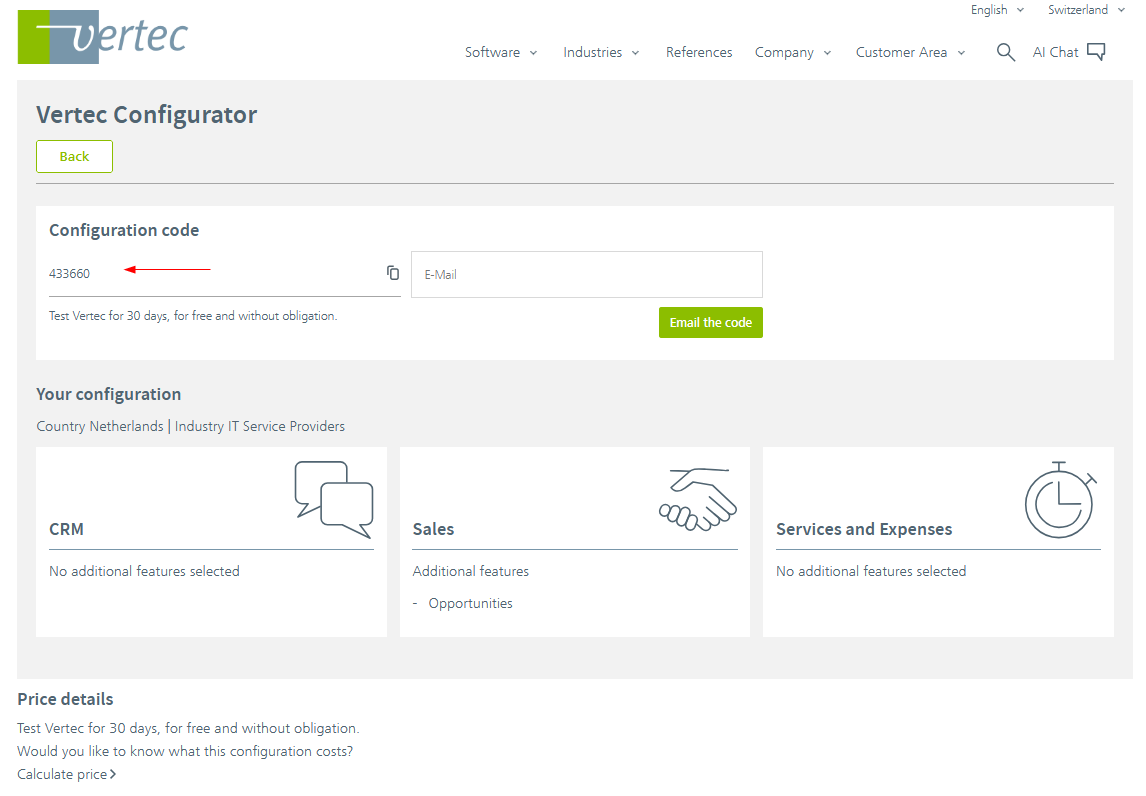Click the CRM chat bubbles icon
Screen dimensions: 1146x796
pos(334,499)
